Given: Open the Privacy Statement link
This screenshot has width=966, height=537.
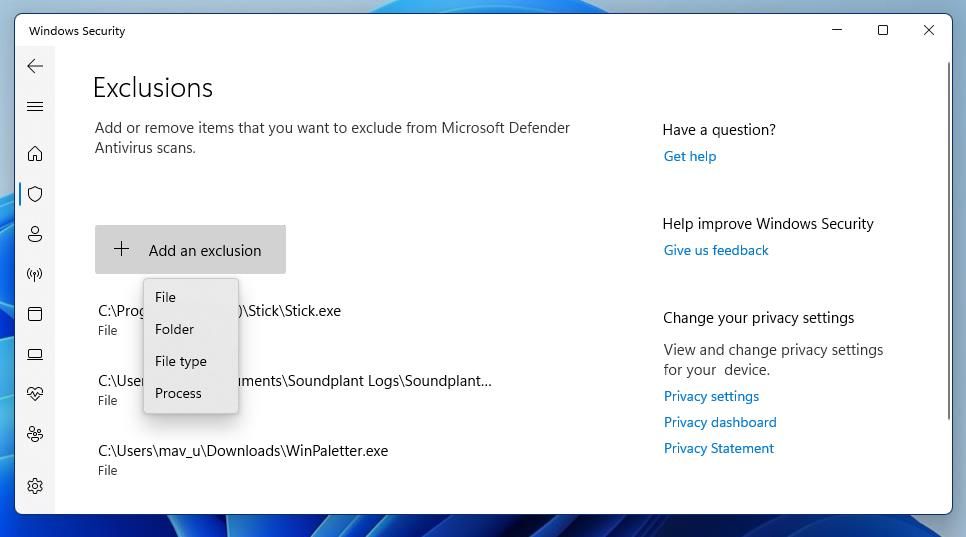Looking at the screenshot, I should 718,448.
